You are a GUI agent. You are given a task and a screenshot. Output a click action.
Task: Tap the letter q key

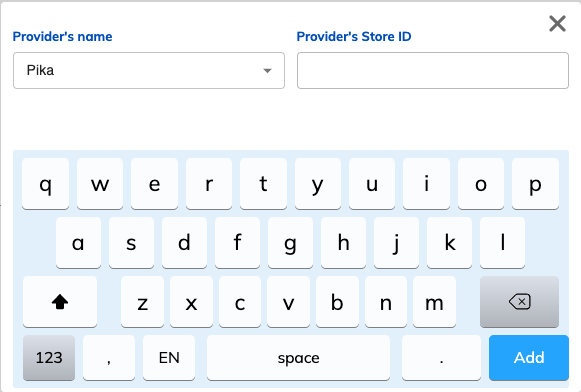click(x=45, y=184)
